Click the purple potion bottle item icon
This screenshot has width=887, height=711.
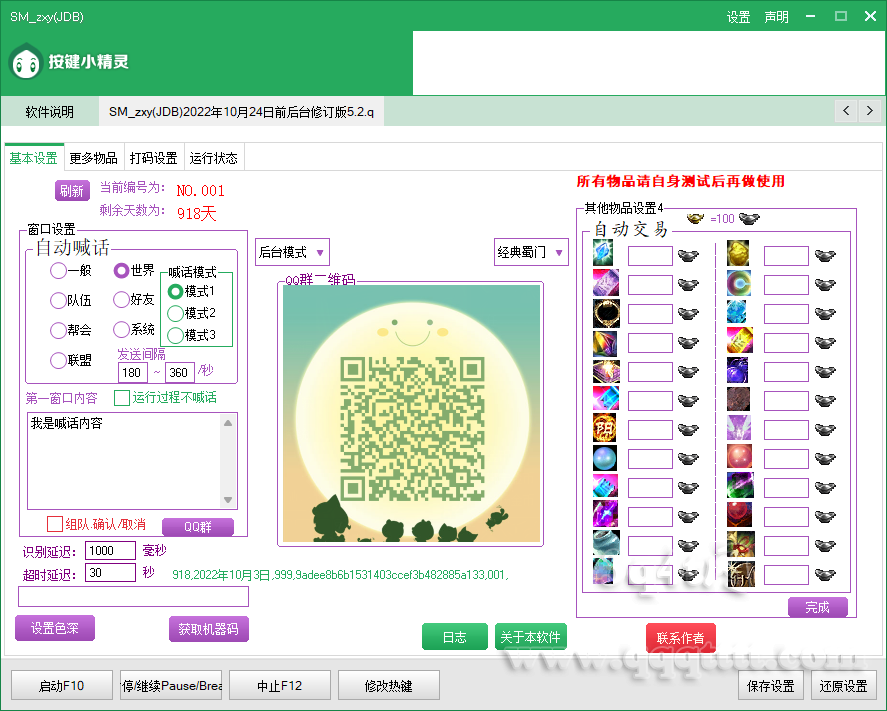738,370
